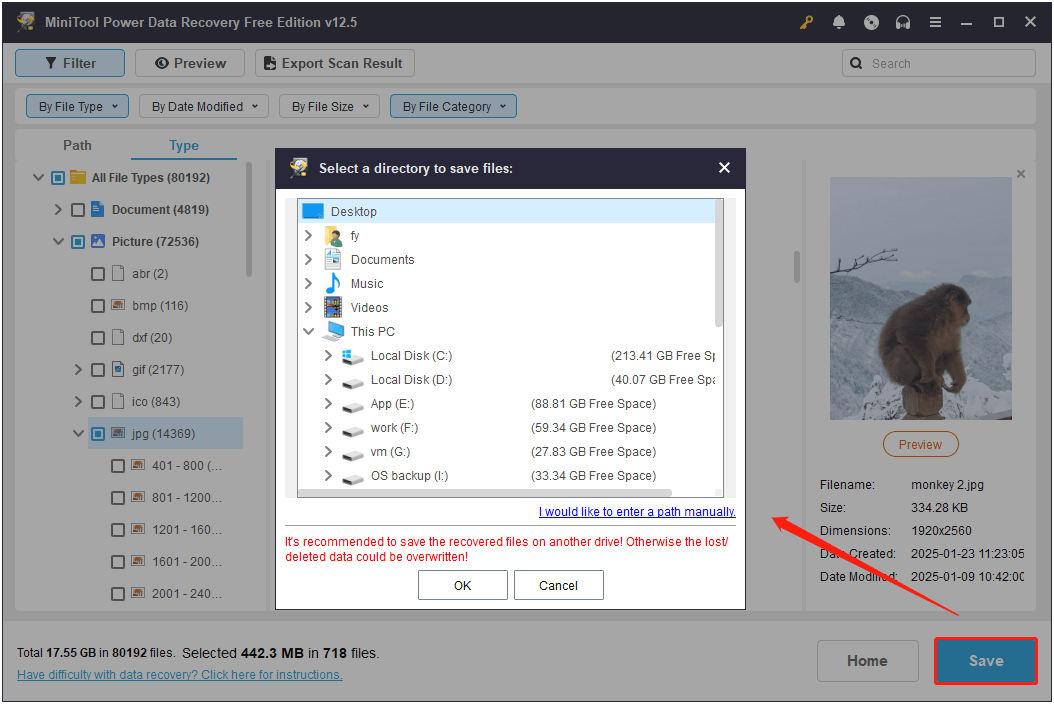The image size is (1054, 705).
Task: Check the gif (2177) checkbox
Action: [x=97, y=370]
